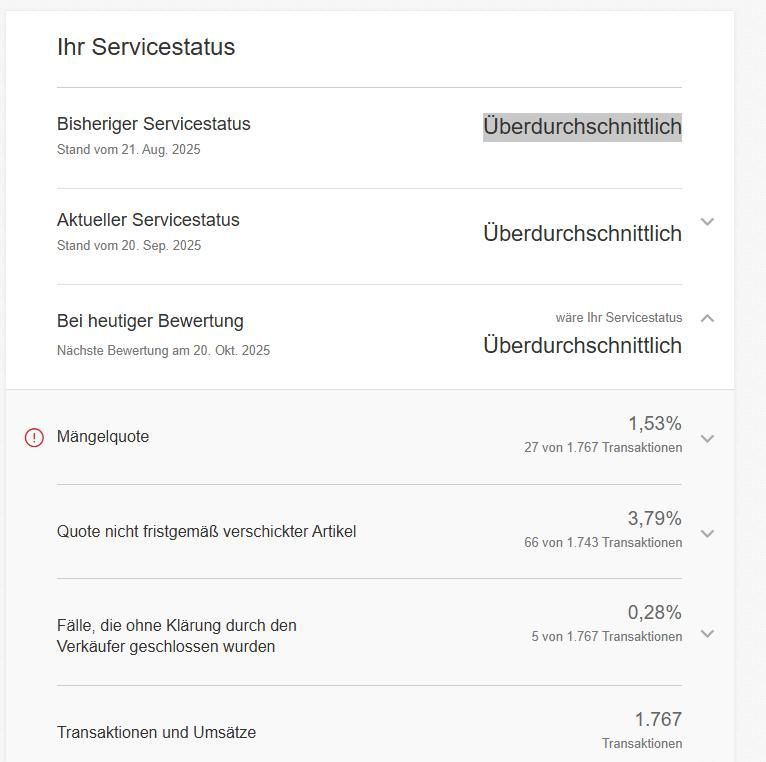This screenshot has width=766, height=762.
Task: Click the Transaktionen und Umsätze row label
Action: (156, 733)
